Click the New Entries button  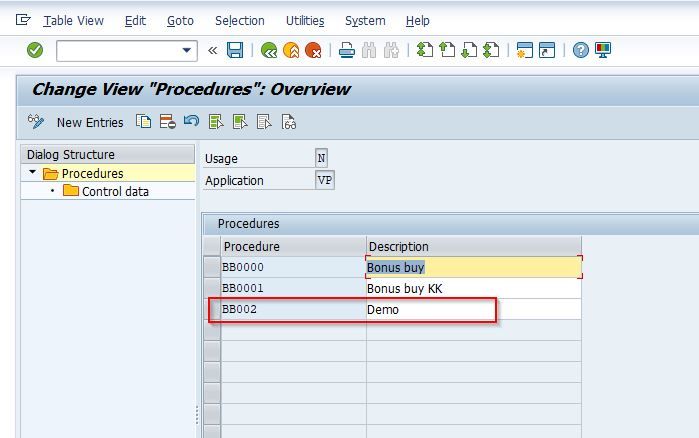90,123
